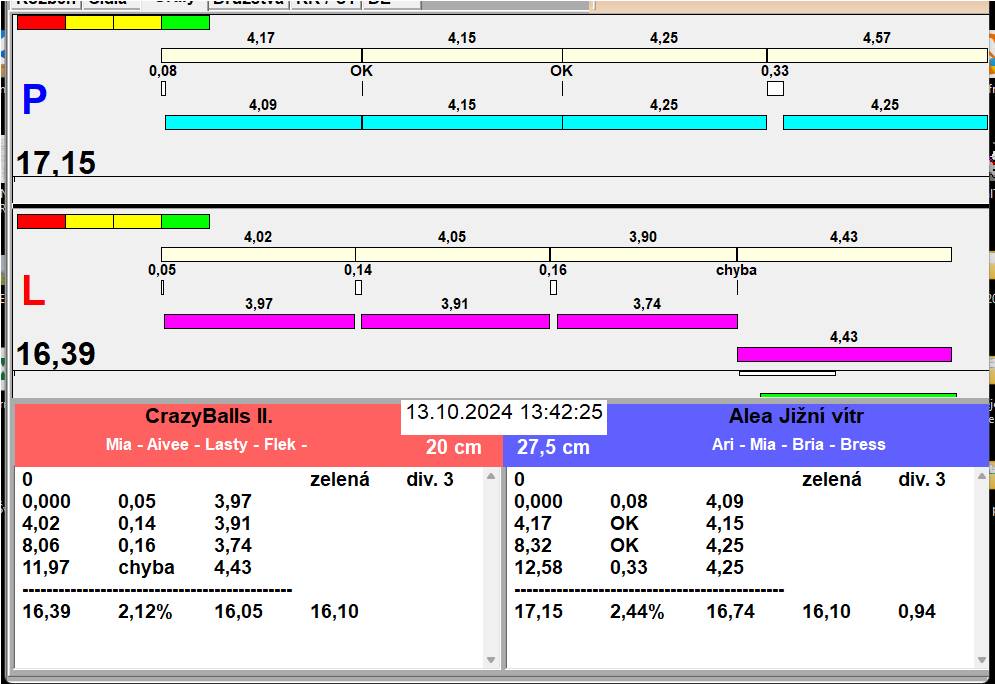The image size is (995, 684).
Task: Open the RR / ST tab
Action: coord(324,3)
